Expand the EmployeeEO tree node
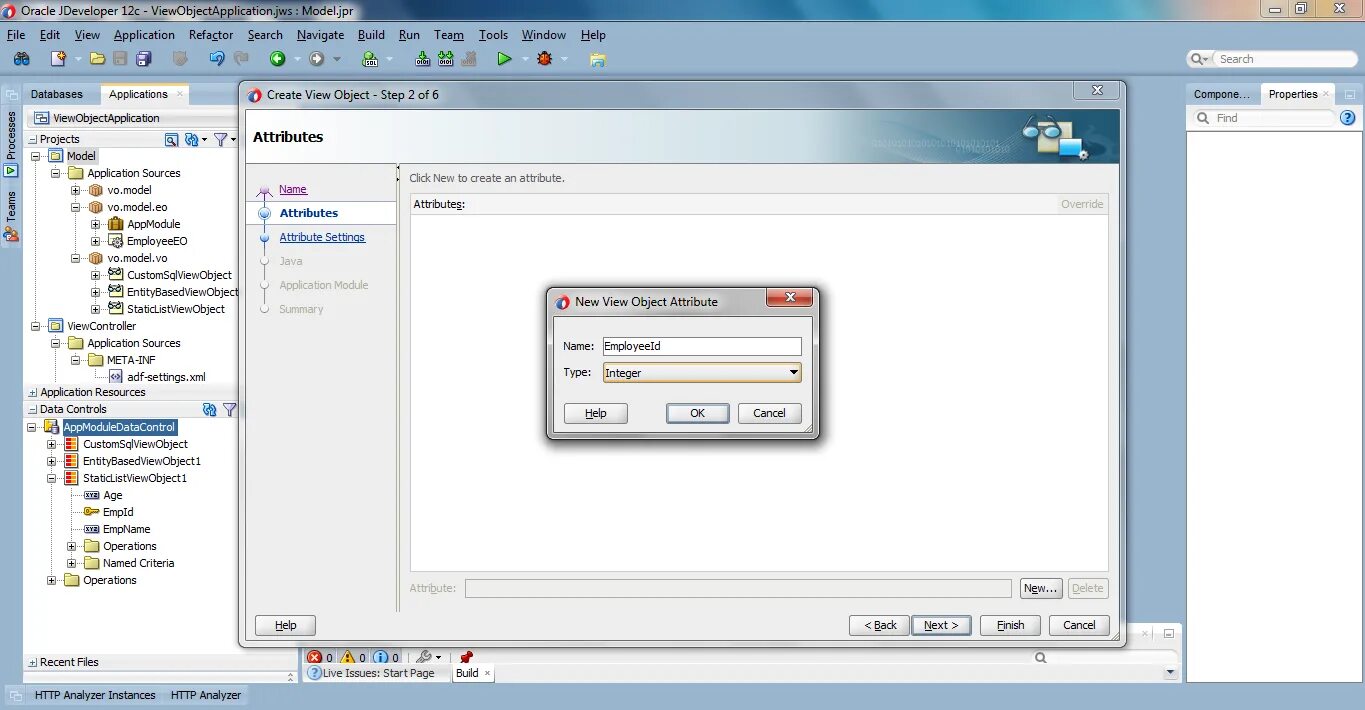 (x=96, y=241)
